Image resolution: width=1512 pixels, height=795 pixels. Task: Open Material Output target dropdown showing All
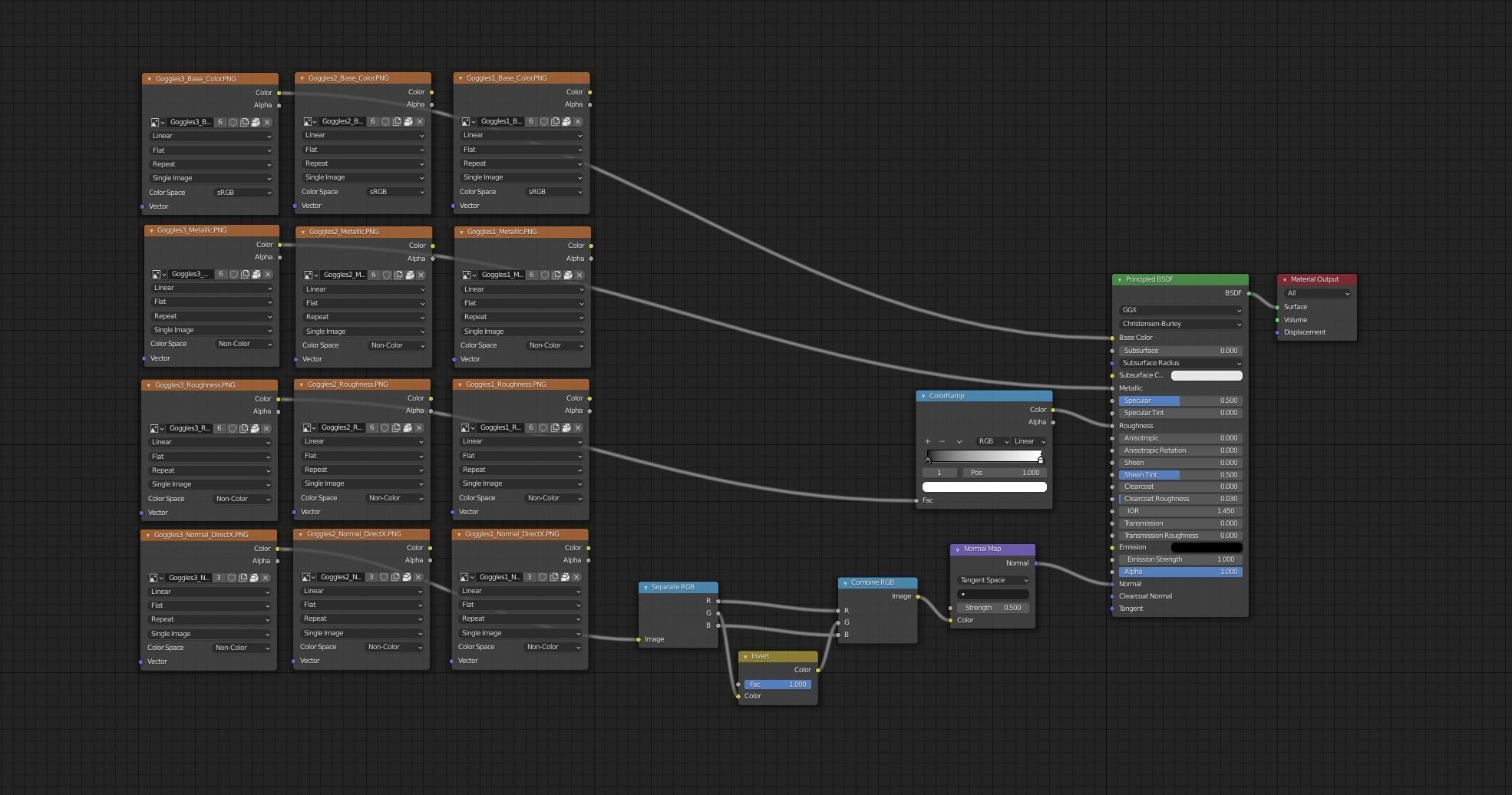click(1317, 293)
